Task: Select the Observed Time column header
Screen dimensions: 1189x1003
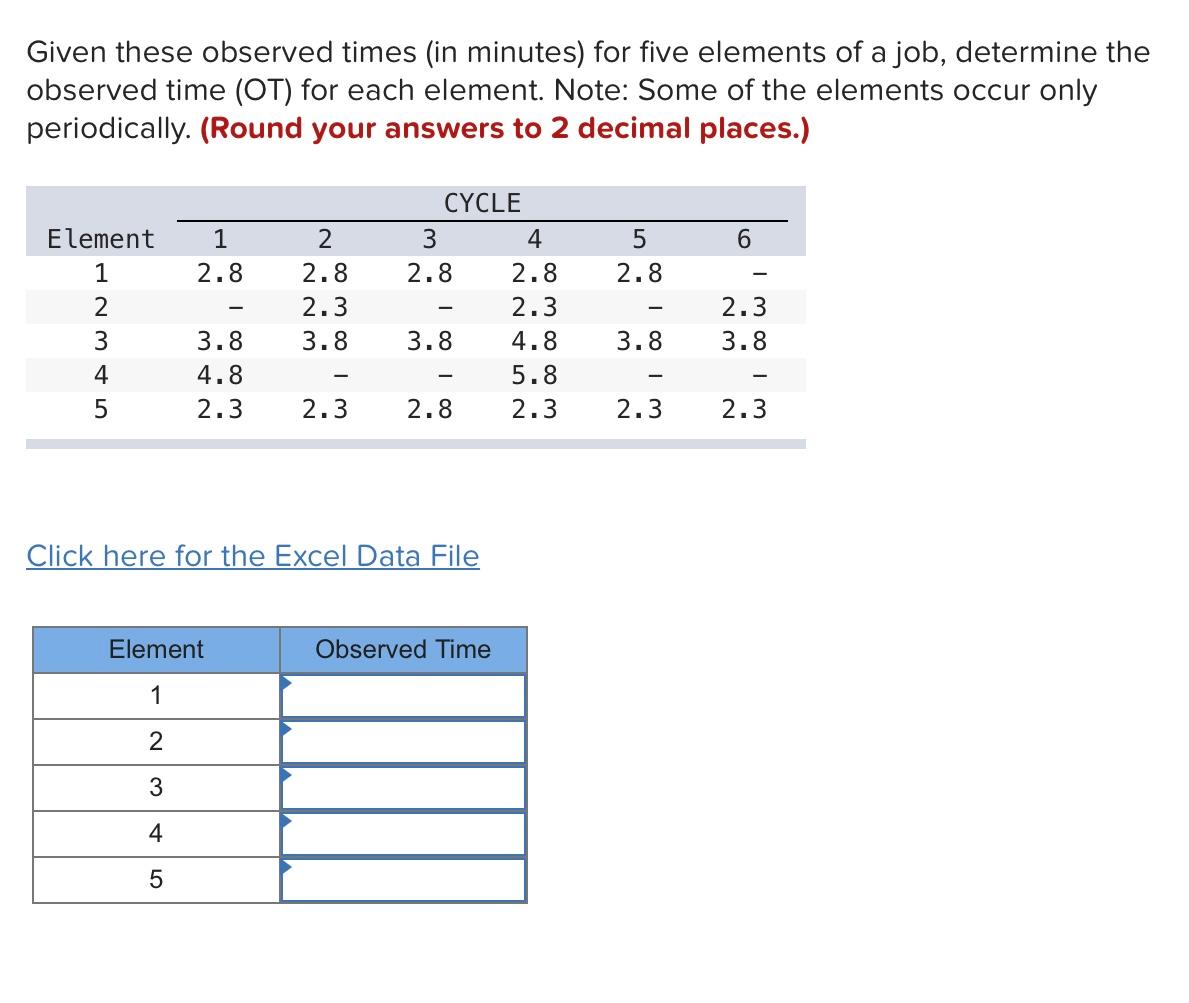Action: 404,649
